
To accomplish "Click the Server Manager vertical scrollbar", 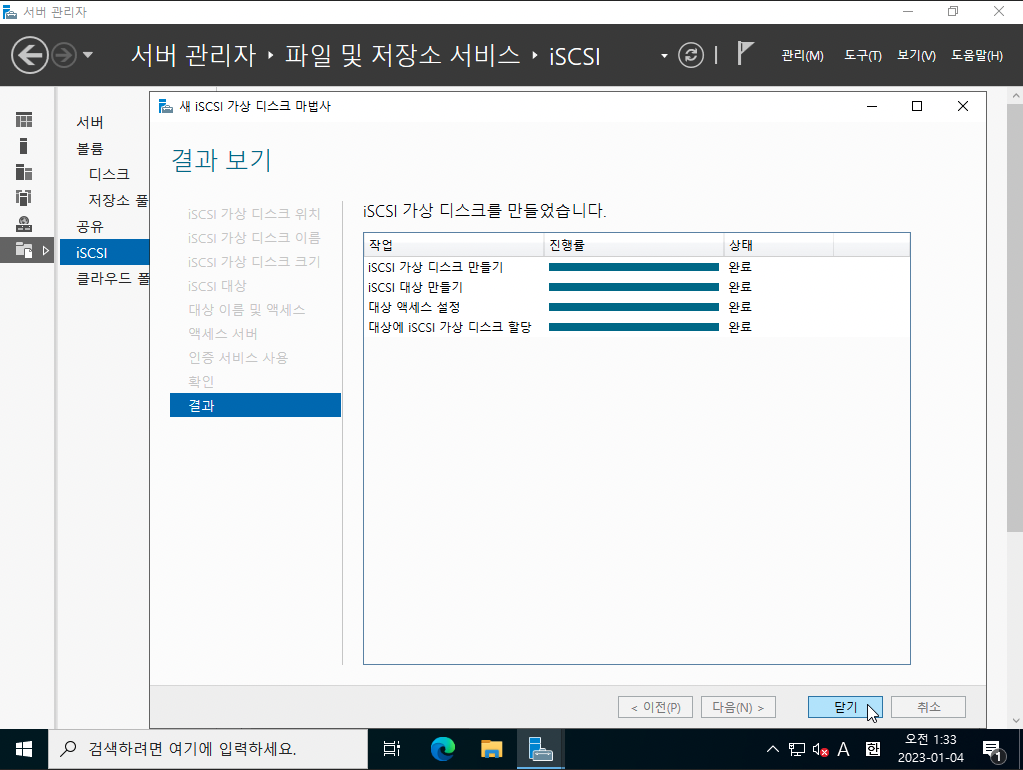I will click(1015, 316).
